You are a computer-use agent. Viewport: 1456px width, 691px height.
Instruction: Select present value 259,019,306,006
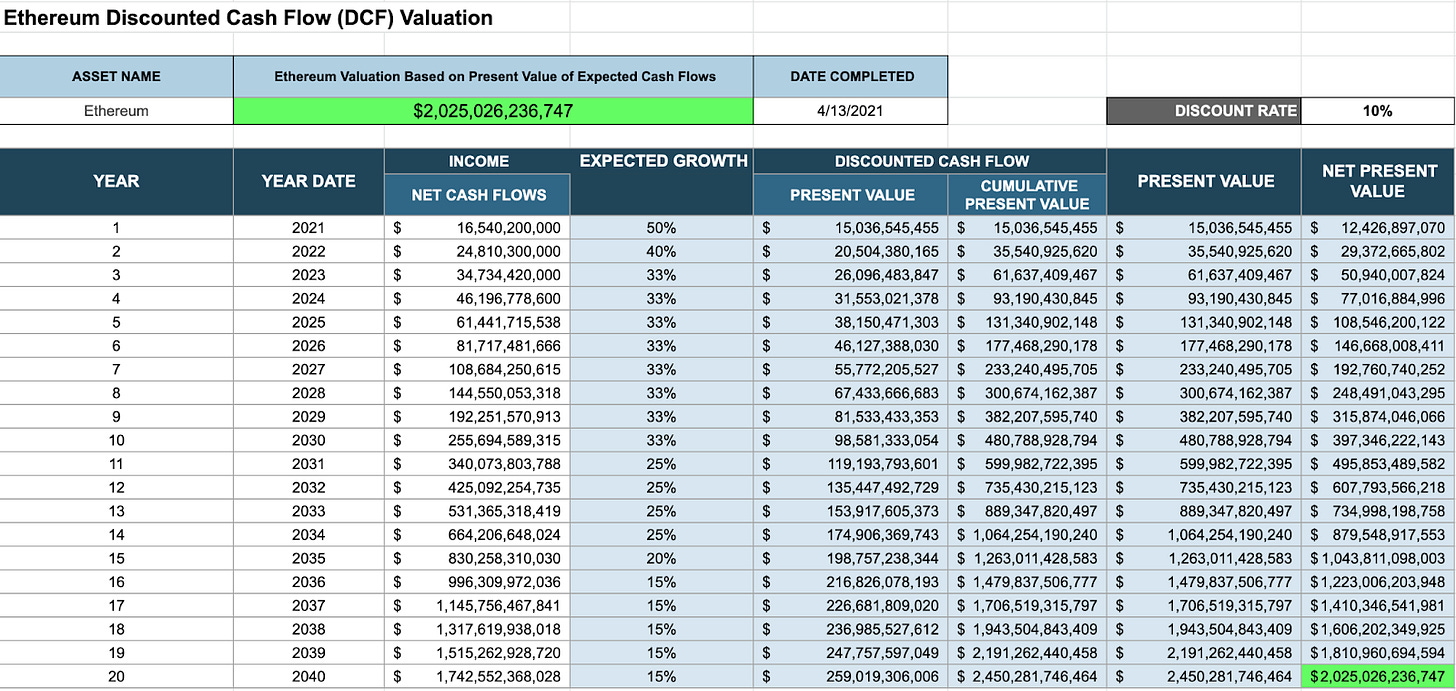[851, 677]
